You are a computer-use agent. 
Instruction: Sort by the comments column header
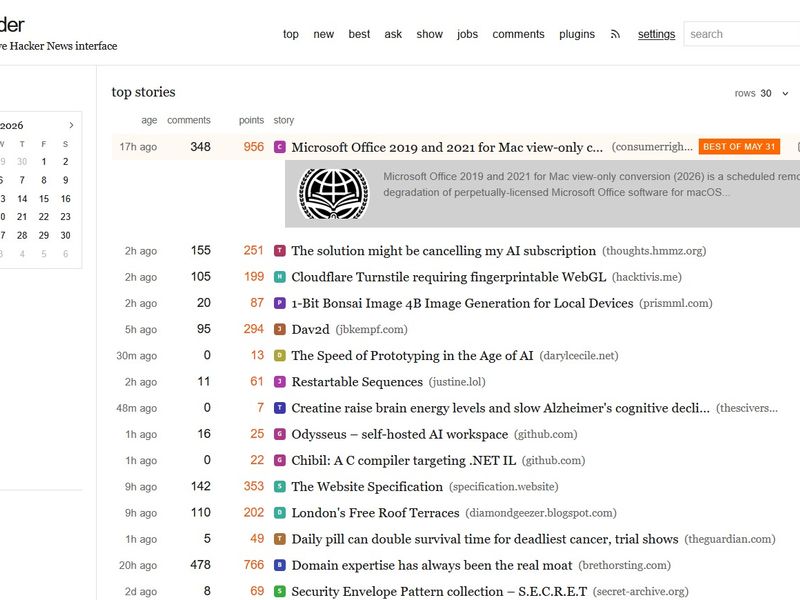point(189,120)
